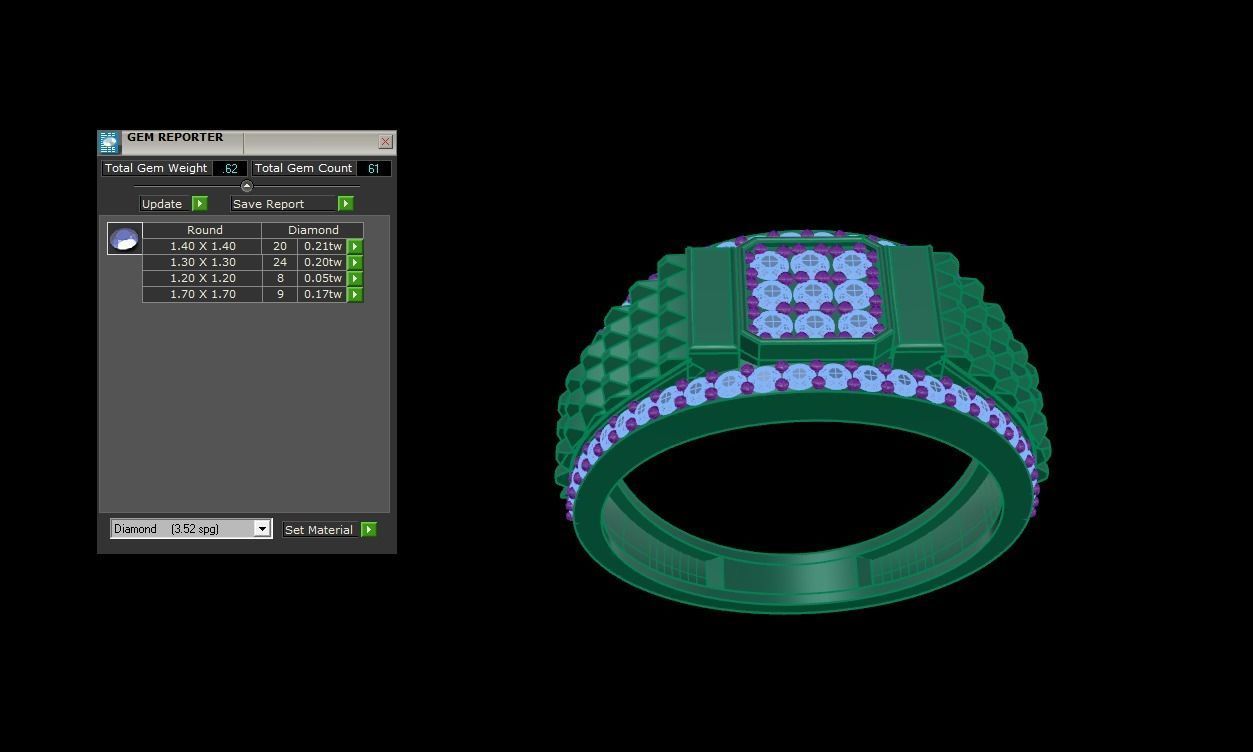This screenshot has width=1253, height=752.
Task: Select the 1.70 X 1.70 size cell
Action: tap(203, 294)
